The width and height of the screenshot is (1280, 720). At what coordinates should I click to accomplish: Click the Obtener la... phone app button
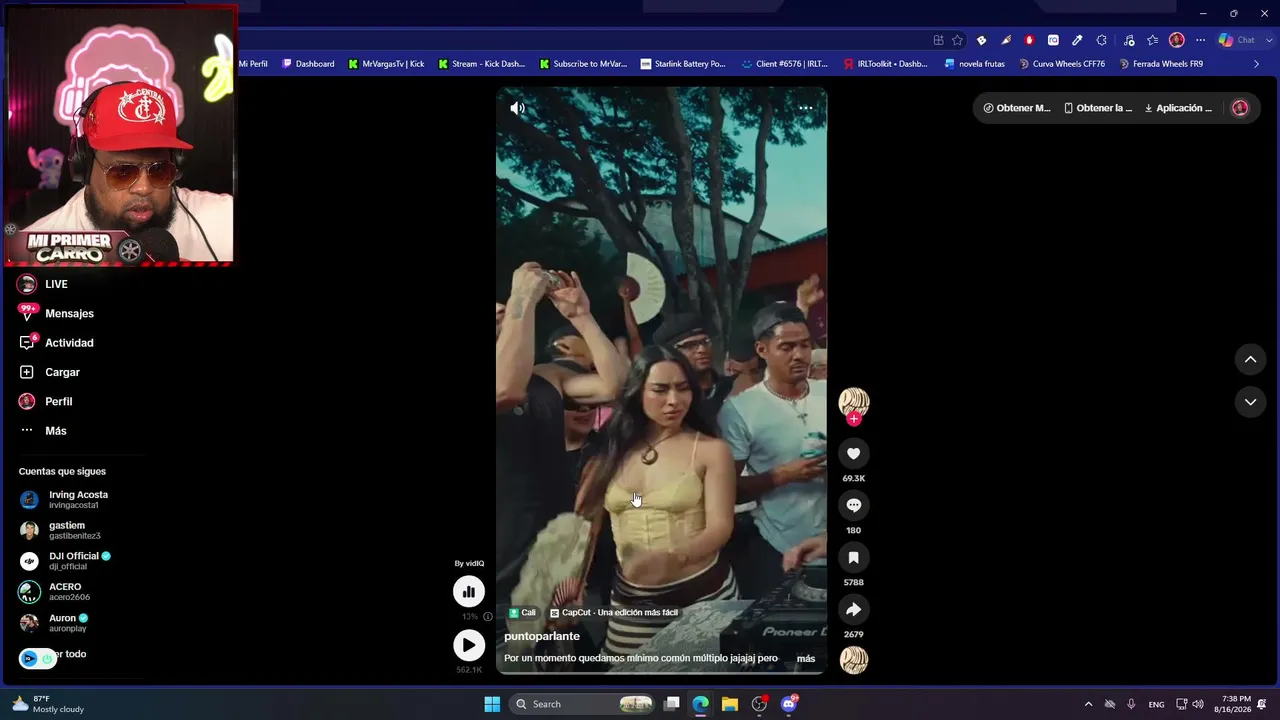pos(1098,108)
